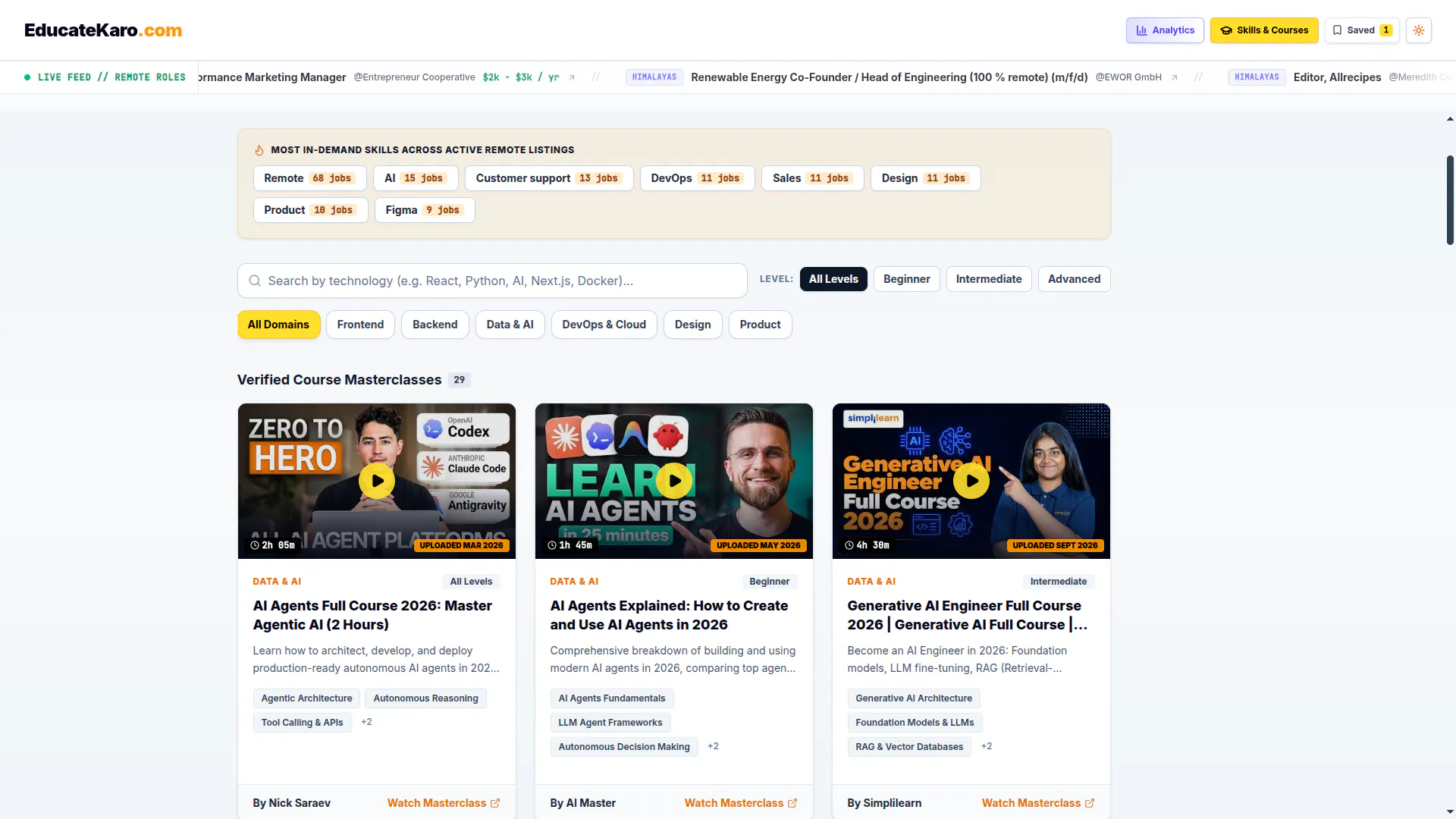Watch Masterclass by AI Master
This screenshot has height=819, width=1456.
click(x=741, y=803)
